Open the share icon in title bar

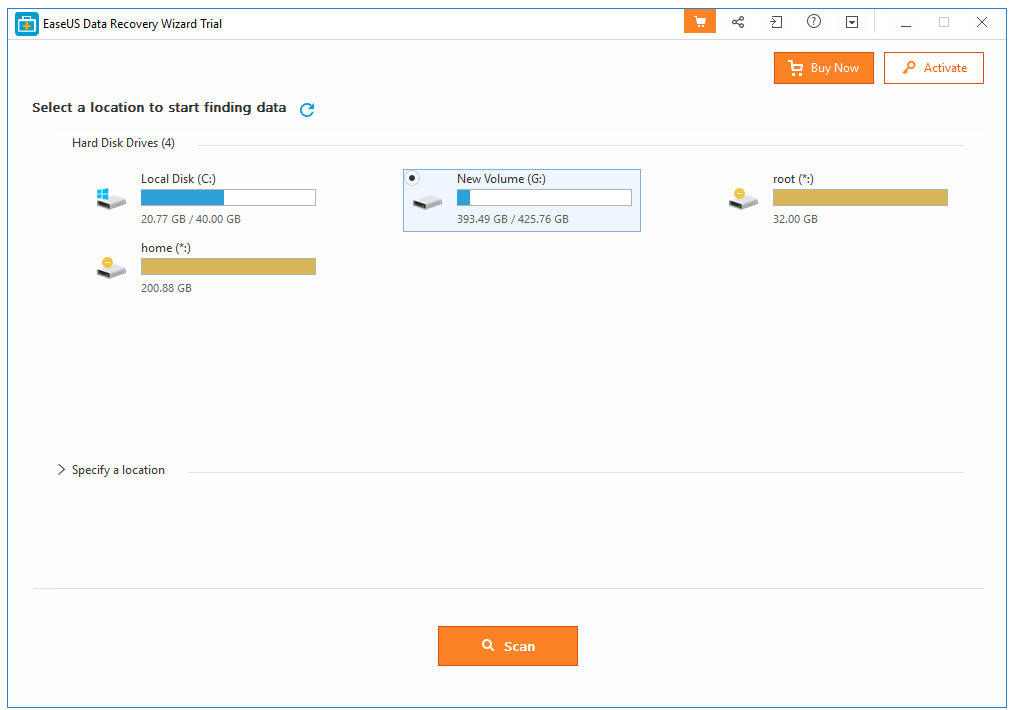[737, 23]
